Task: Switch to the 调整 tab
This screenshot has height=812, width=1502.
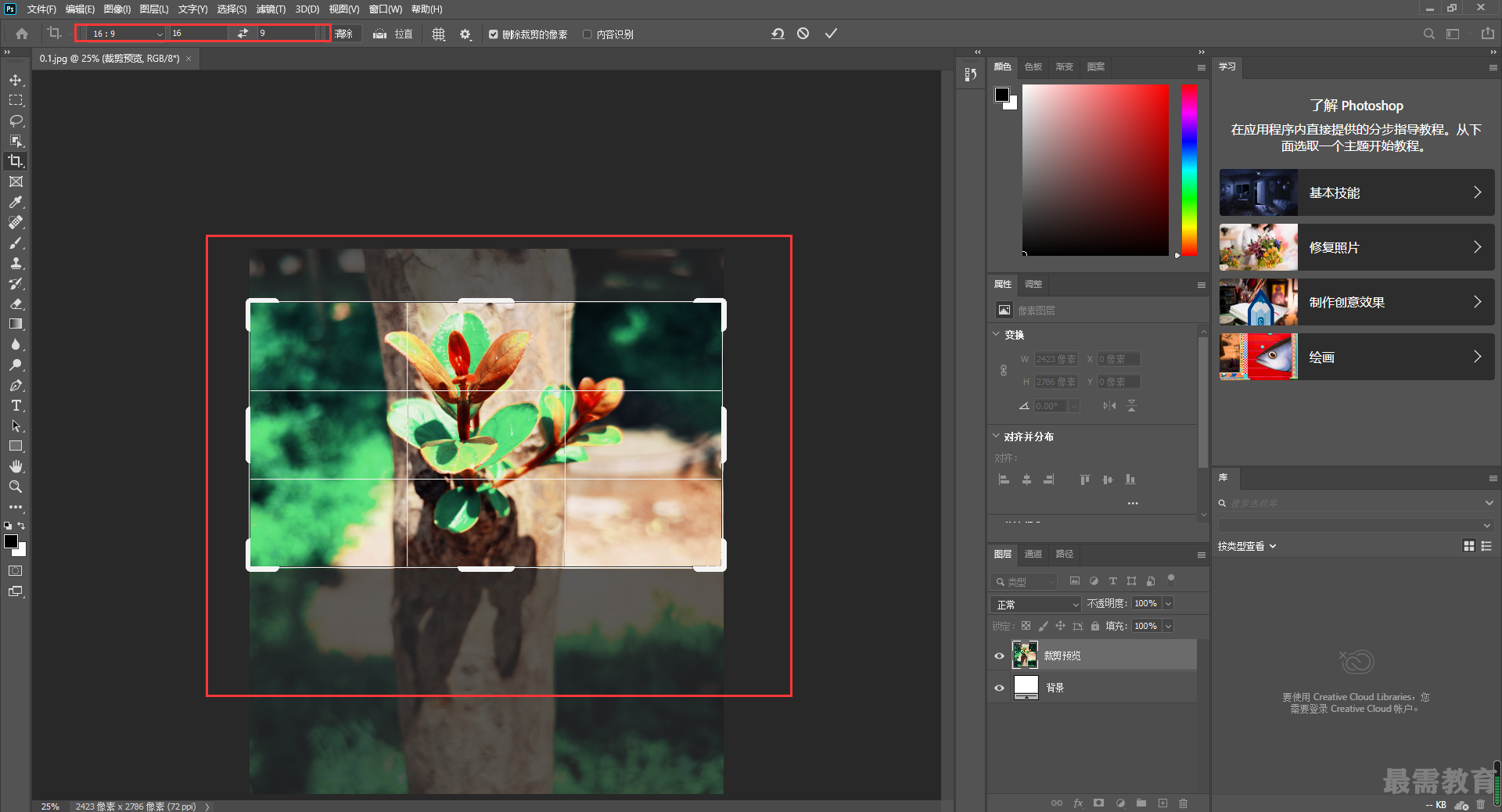Action: point(1033,284)
